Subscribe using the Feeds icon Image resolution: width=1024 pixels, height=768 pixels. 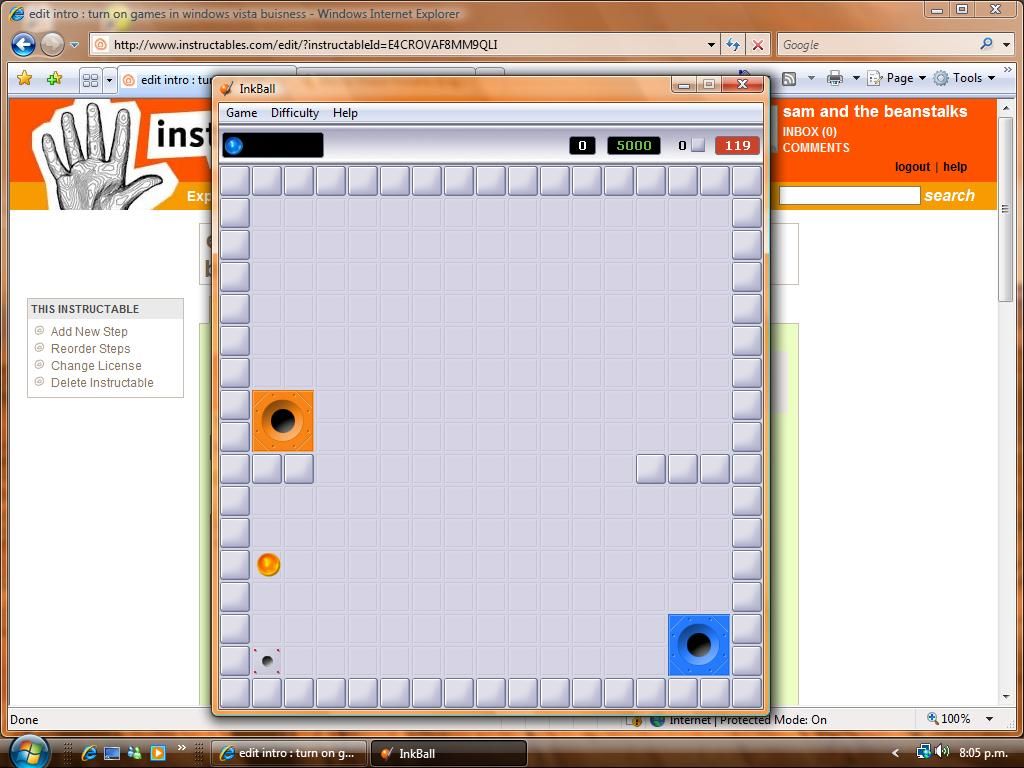[789, 78]
